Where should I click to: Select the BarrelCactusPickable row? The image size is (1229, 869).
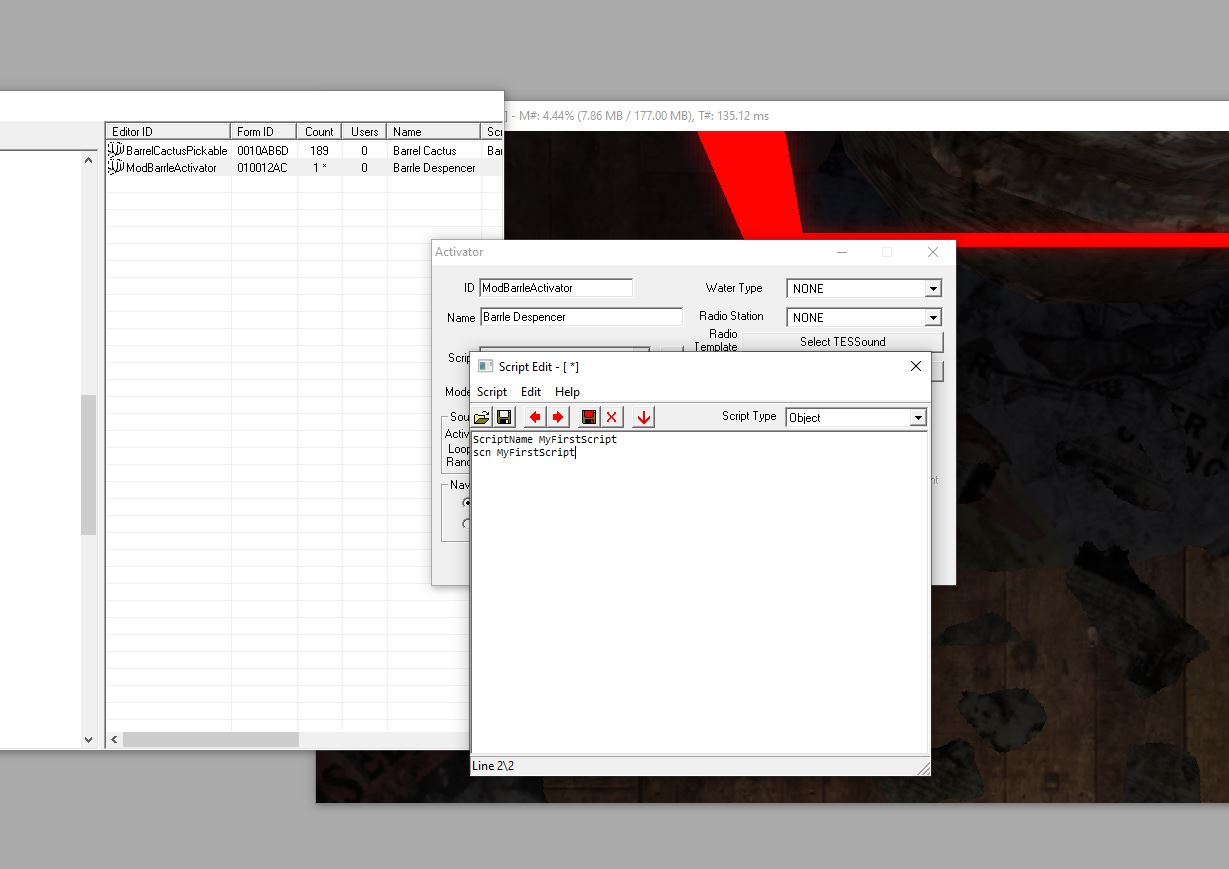305,150
